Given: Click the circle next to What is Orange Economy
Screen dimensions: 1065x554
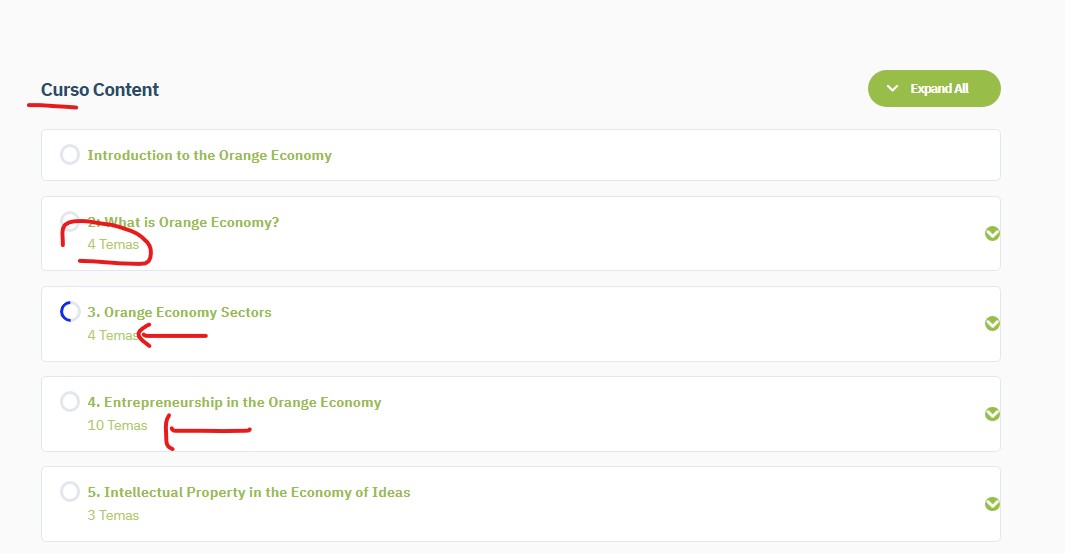Looking at the screenshot, I should pyautogui.click(x=70, y=220).
